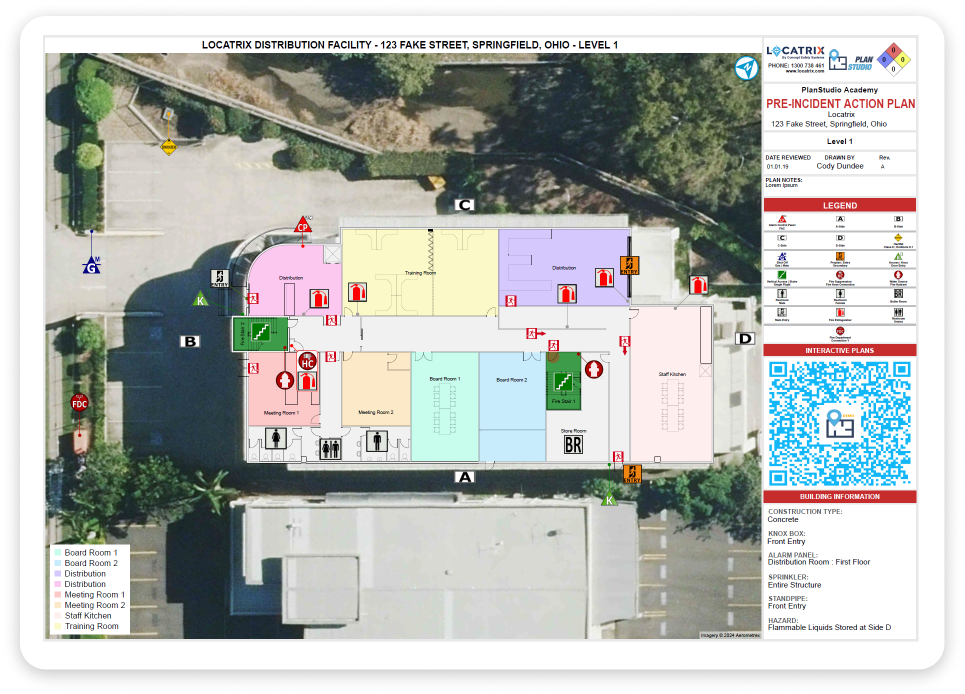
Task: Select the Command Post (CP) triangle marker
Action: (x=301, y=227)
